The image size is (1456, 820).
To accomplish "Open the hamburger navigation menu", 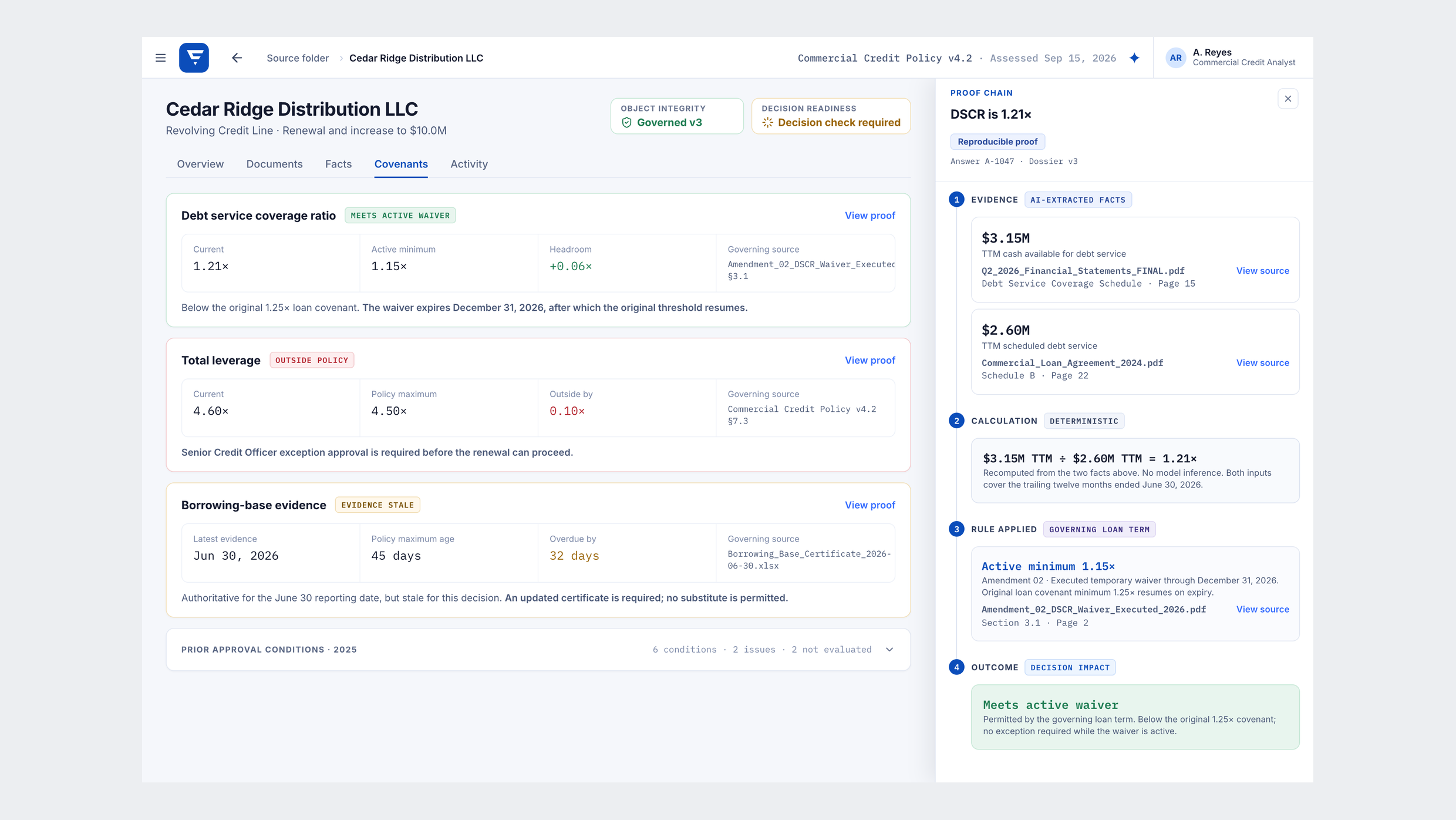I will point(160,58).
